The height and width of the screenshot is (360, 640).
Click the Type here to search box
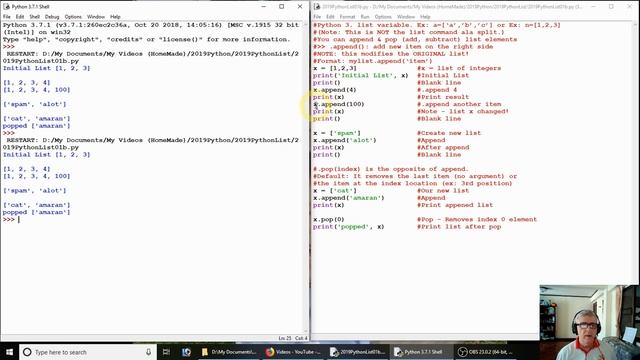tap(88, 352)
